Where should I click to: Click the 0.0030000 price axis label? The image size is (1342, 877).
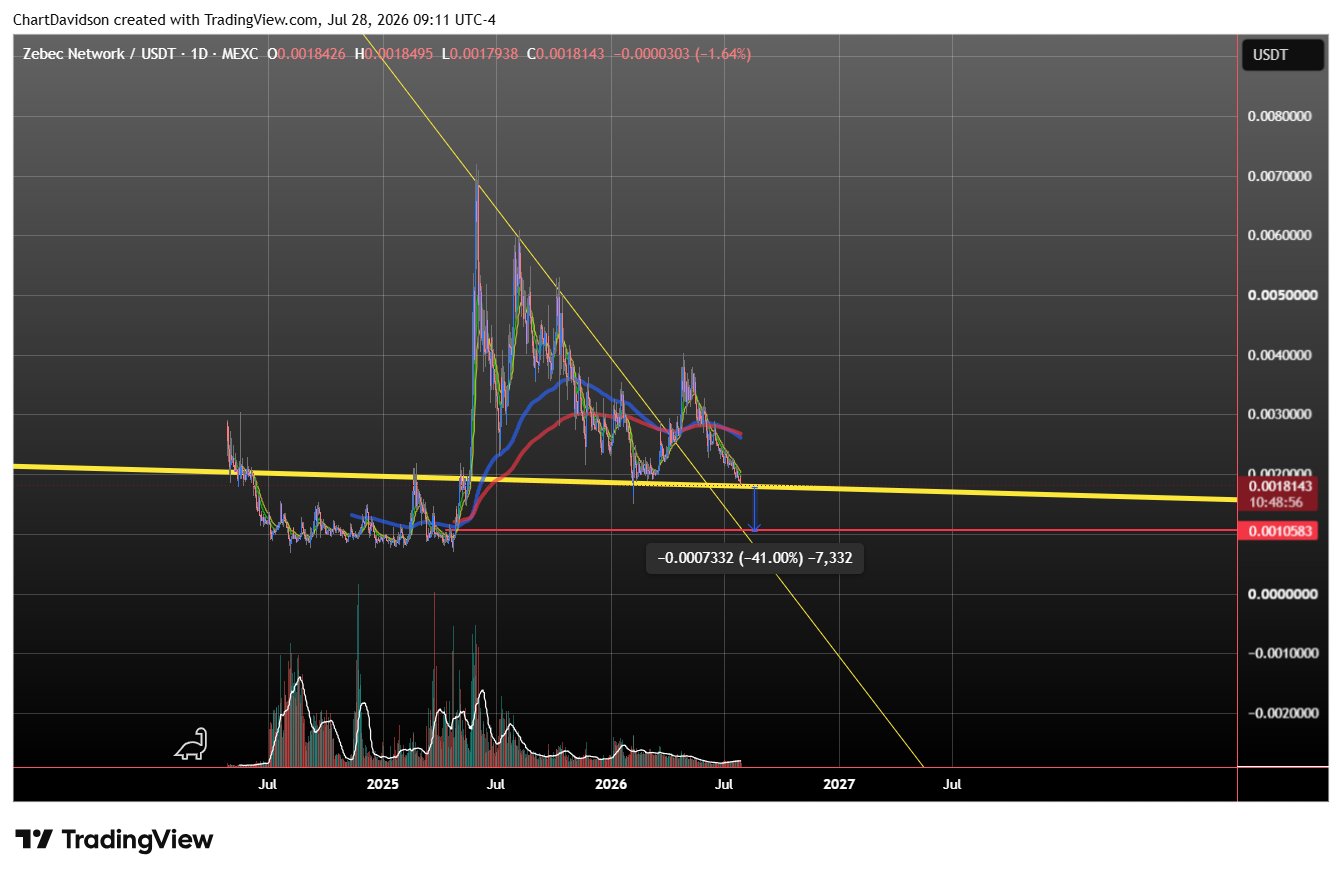[x=1279, y=414]
